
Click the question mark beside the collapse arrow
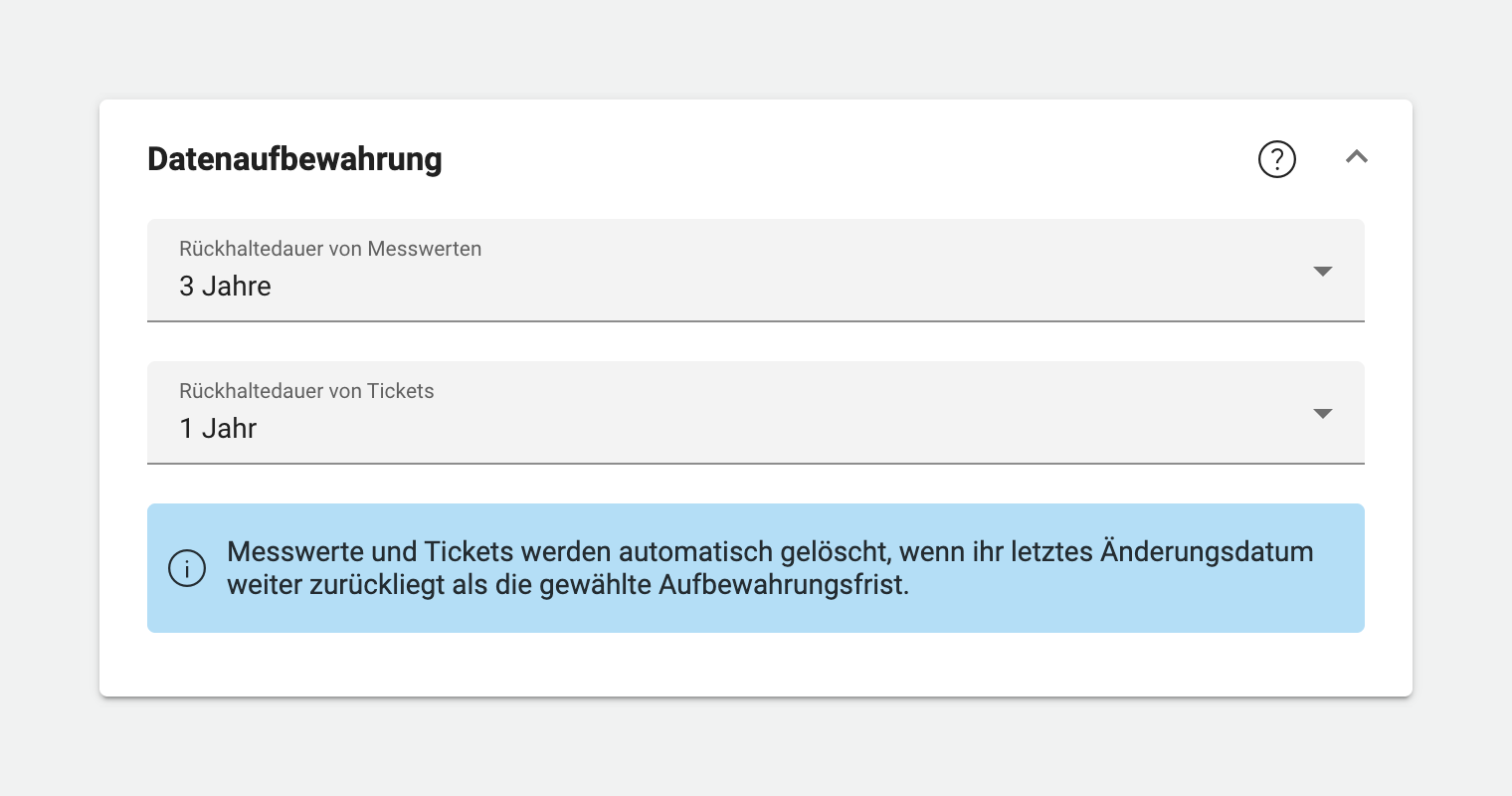[x=1277, y=159]
